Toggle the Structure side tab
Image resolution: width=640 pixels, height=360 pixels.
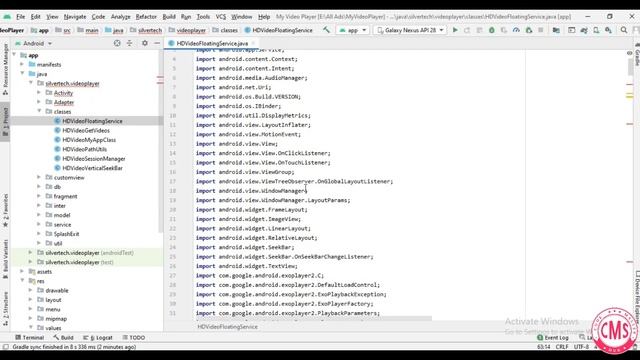5,309
